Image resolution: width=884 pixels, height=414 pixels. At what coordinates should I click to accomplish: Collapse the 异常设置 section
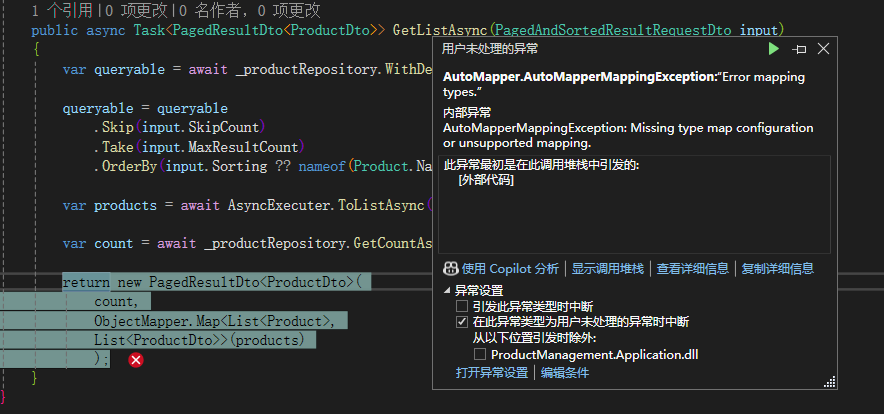point(448,291)
